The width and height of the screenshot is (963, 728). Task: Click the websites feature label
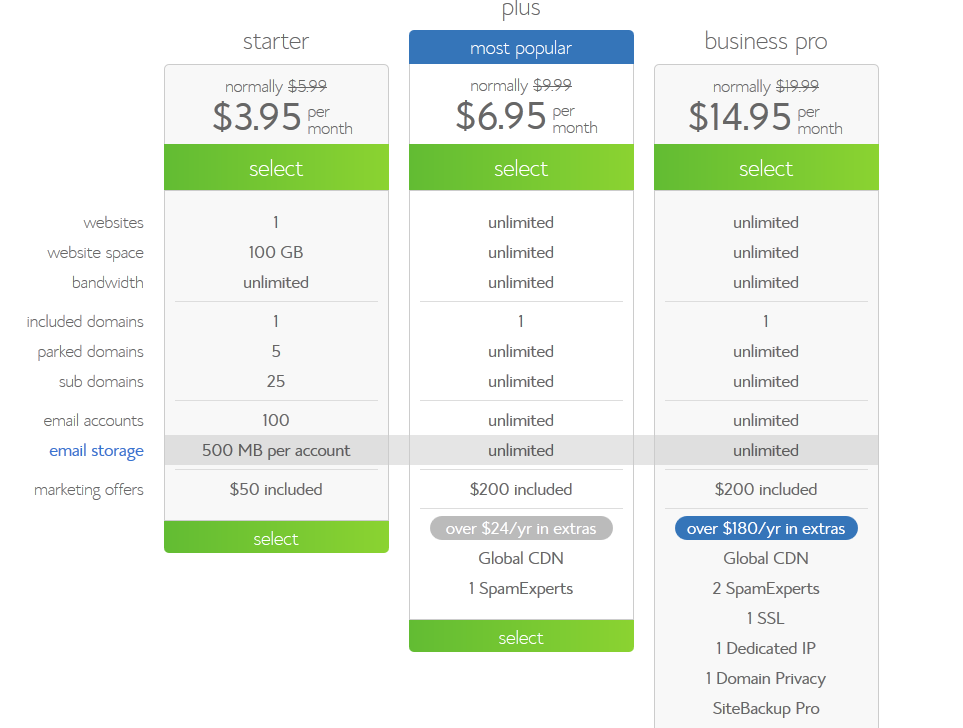click(x=114, y=222)
